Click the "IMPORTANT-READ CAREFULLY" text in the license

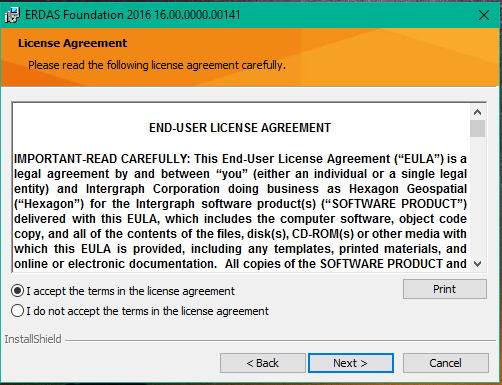point(102,159)
